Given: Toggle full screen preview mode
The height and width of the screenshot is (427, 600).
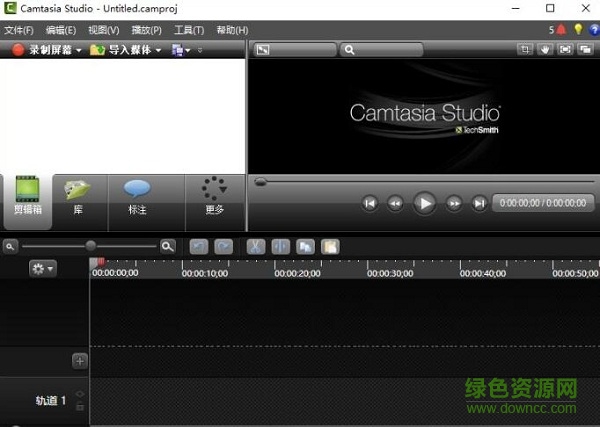Looking at the screenshot, I should click(x=566, y=49).
